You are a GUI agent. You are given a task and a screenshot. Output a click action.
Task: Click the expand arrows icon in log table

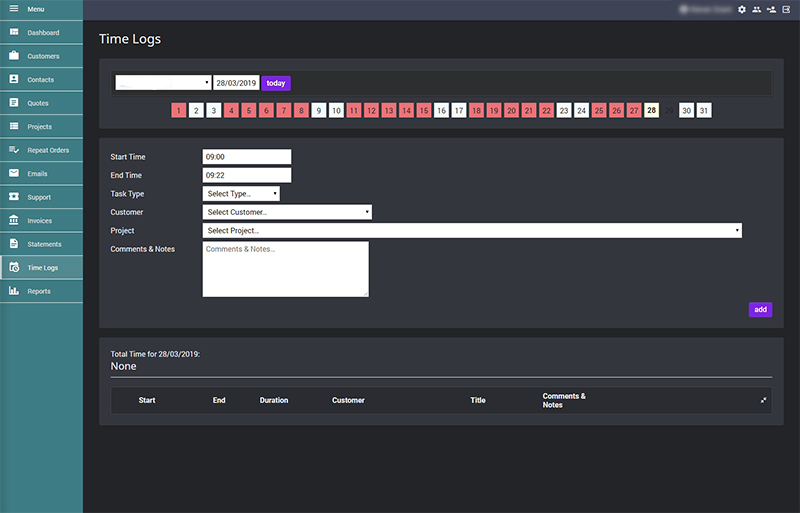763,400
